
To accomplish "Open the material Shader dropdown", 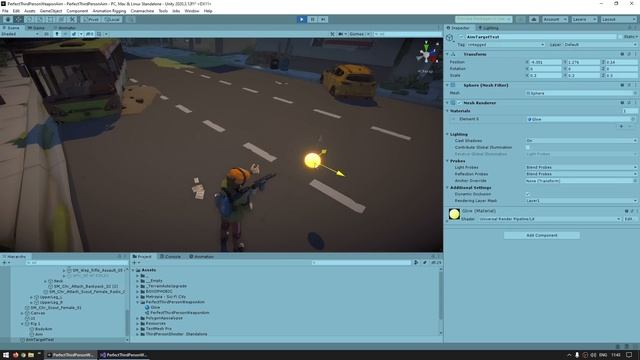I will coord(549,219).
